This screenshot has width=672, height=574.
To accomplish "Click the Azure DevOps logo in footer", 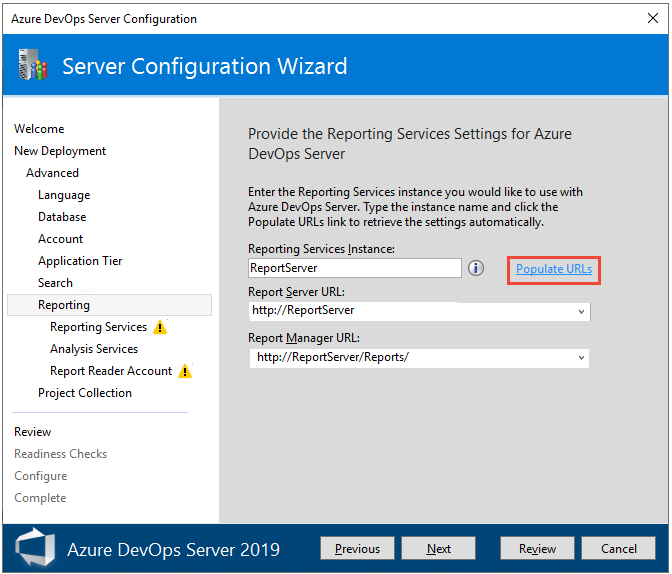I will [35, 548].
